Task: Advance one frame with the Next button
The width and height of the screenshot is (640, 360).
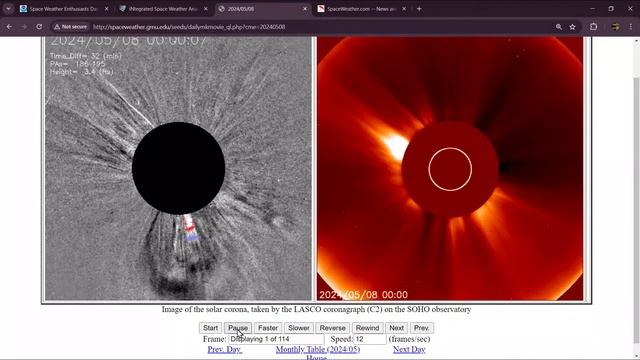Action: point(396,328)
